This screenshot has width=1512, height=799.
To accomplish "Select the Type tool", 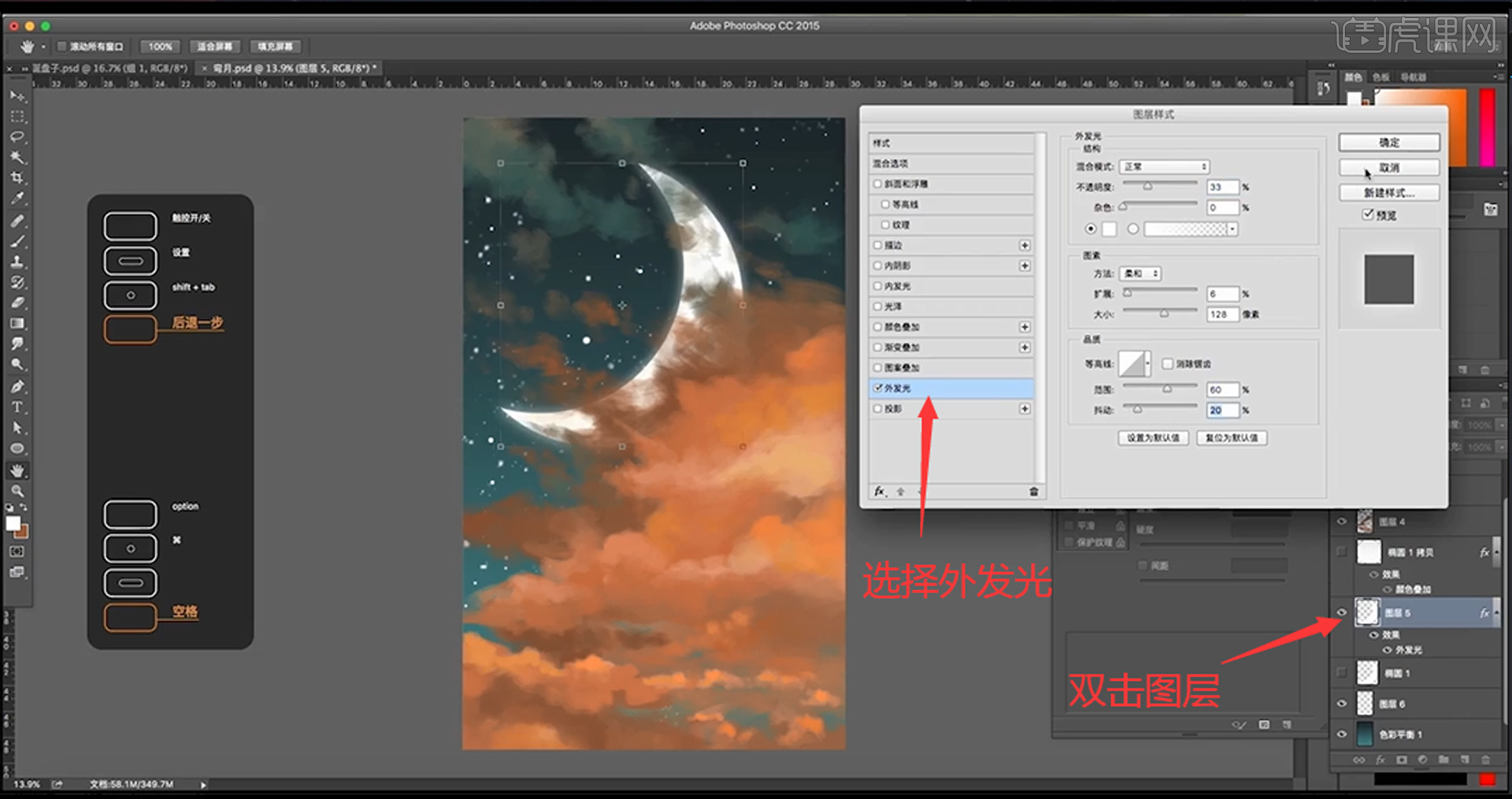I will tap(17, 407).
